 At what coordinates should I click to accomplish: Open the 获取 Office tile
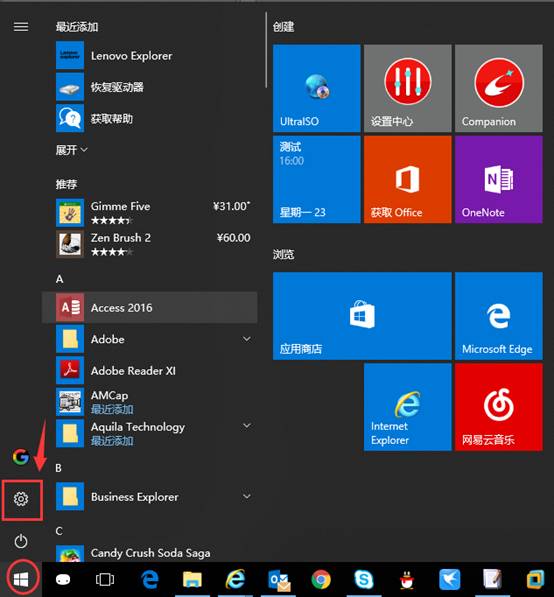click(407, 179)
